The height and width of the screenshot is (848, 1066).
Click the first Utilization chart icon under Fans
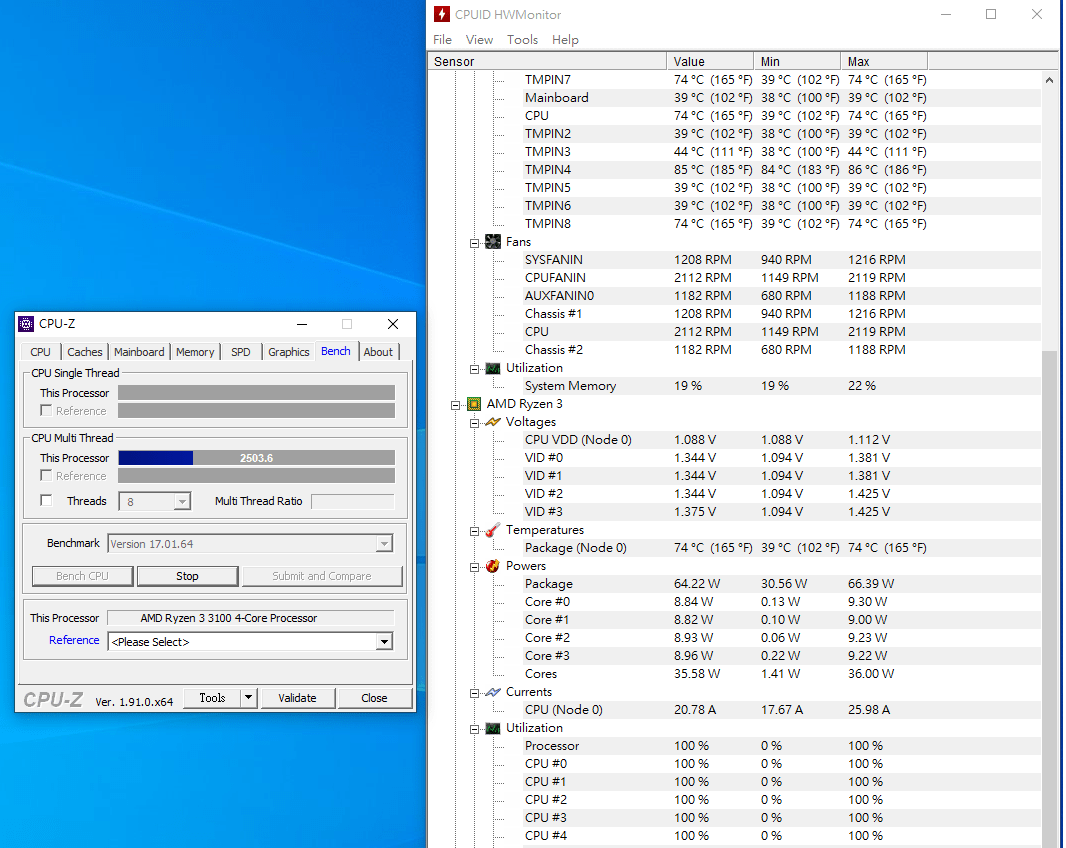tap(493, 369)
